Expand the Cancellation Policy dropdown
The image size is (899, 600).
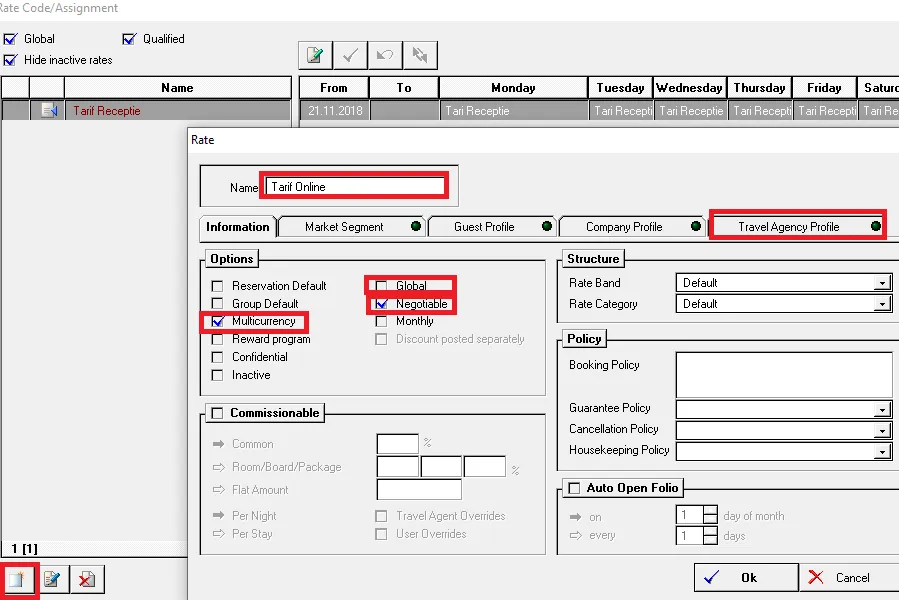[x=882, y=430]
